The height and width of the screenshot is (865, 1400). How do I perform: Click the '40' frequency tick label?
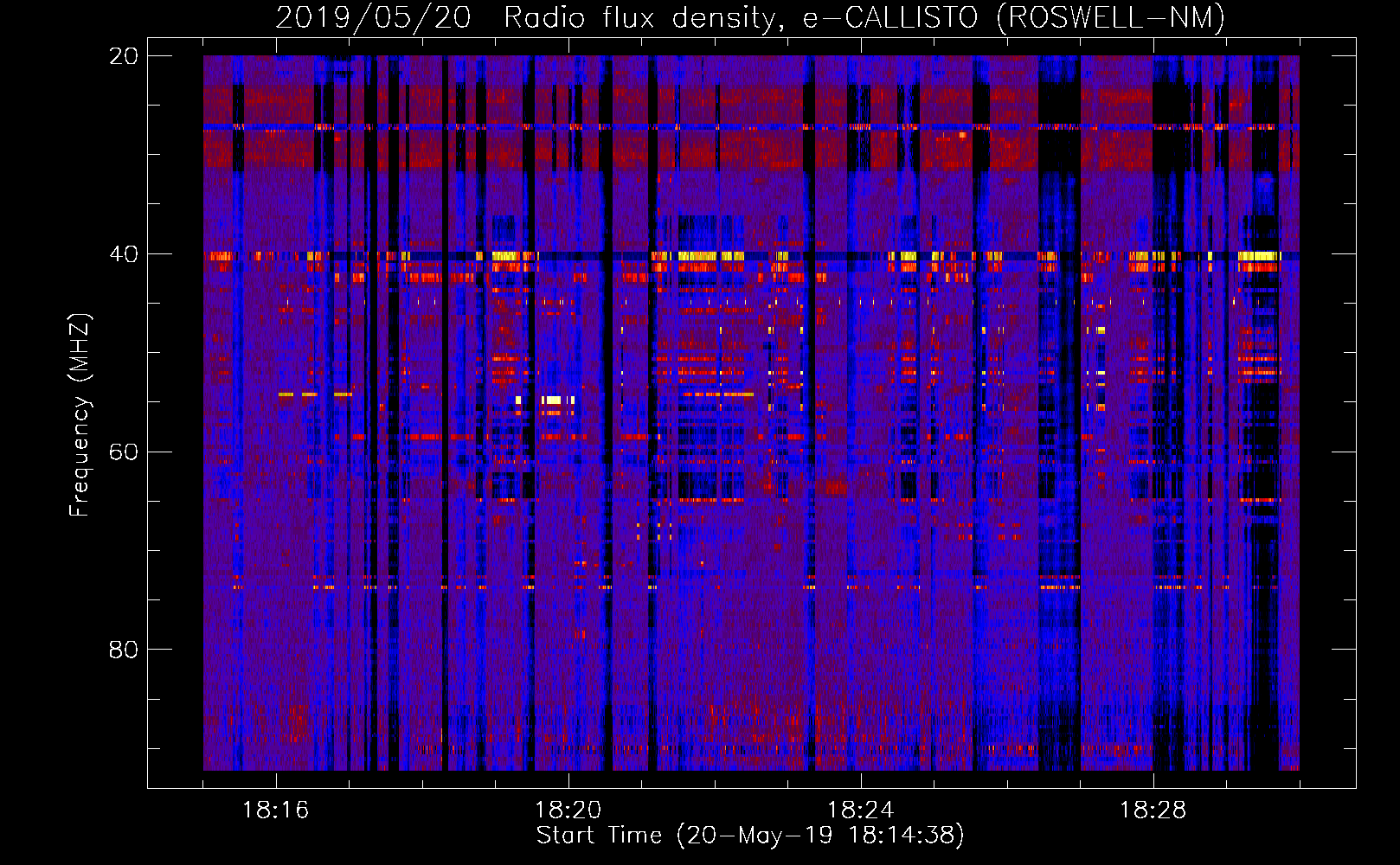(123, 254)
